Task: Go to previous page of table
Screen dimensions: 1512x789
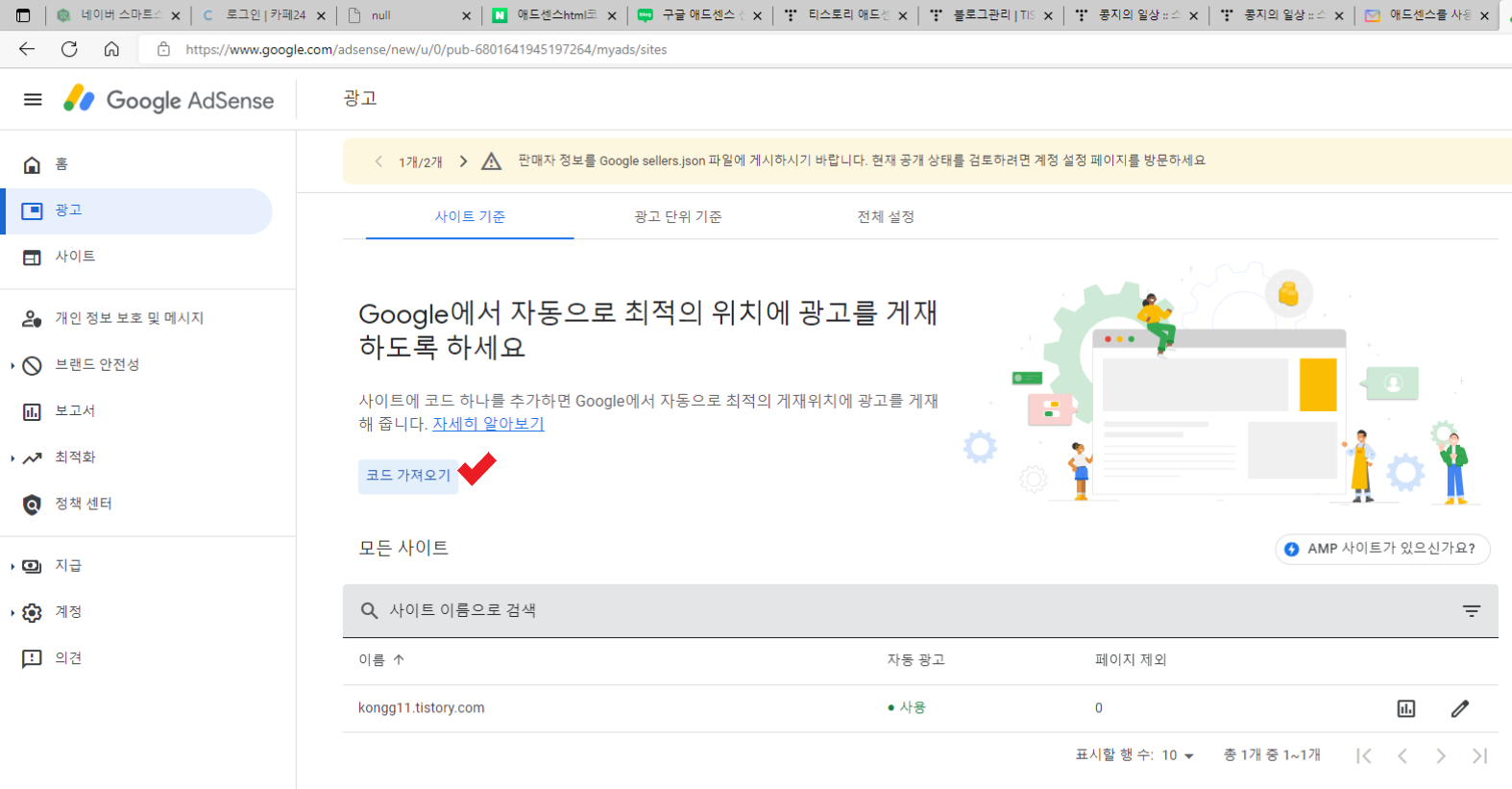Action: tap(1402, 756)
